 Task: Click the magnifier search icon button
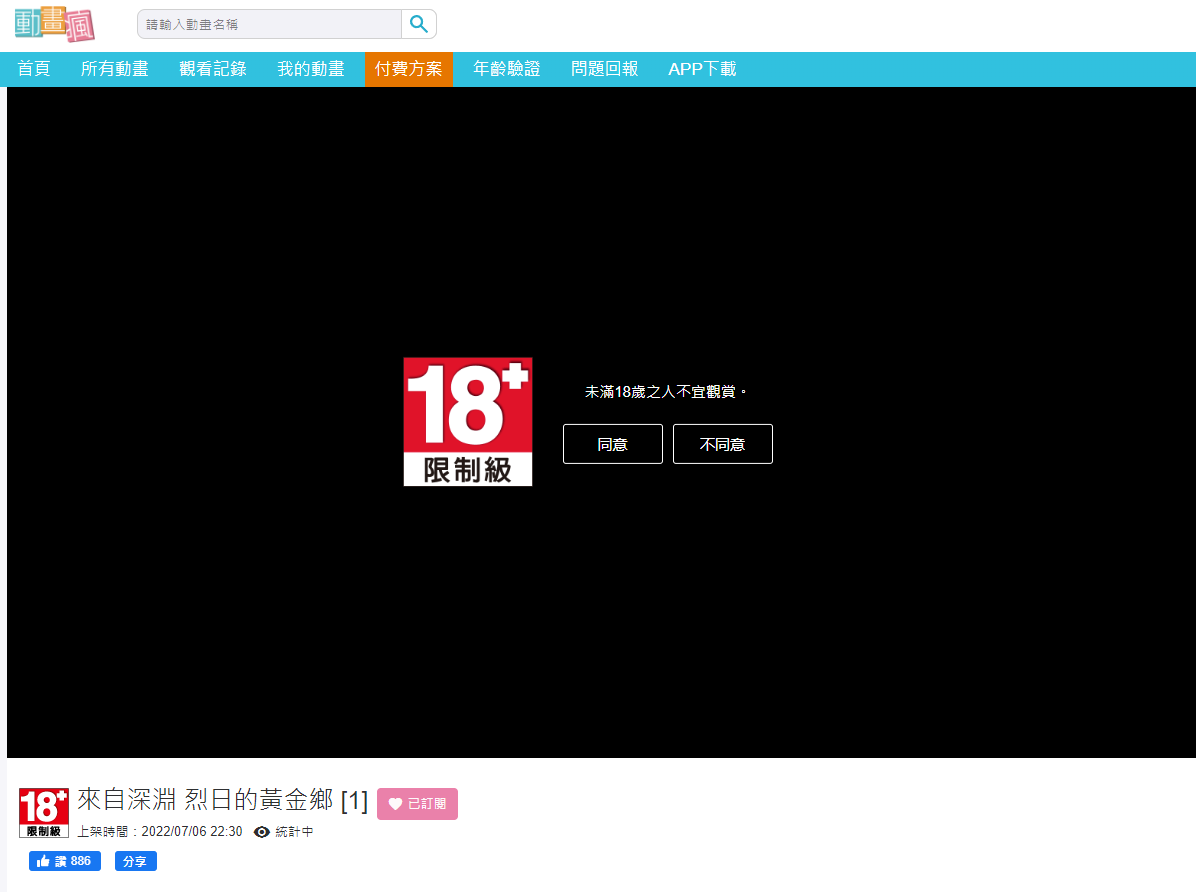(419, 24)
